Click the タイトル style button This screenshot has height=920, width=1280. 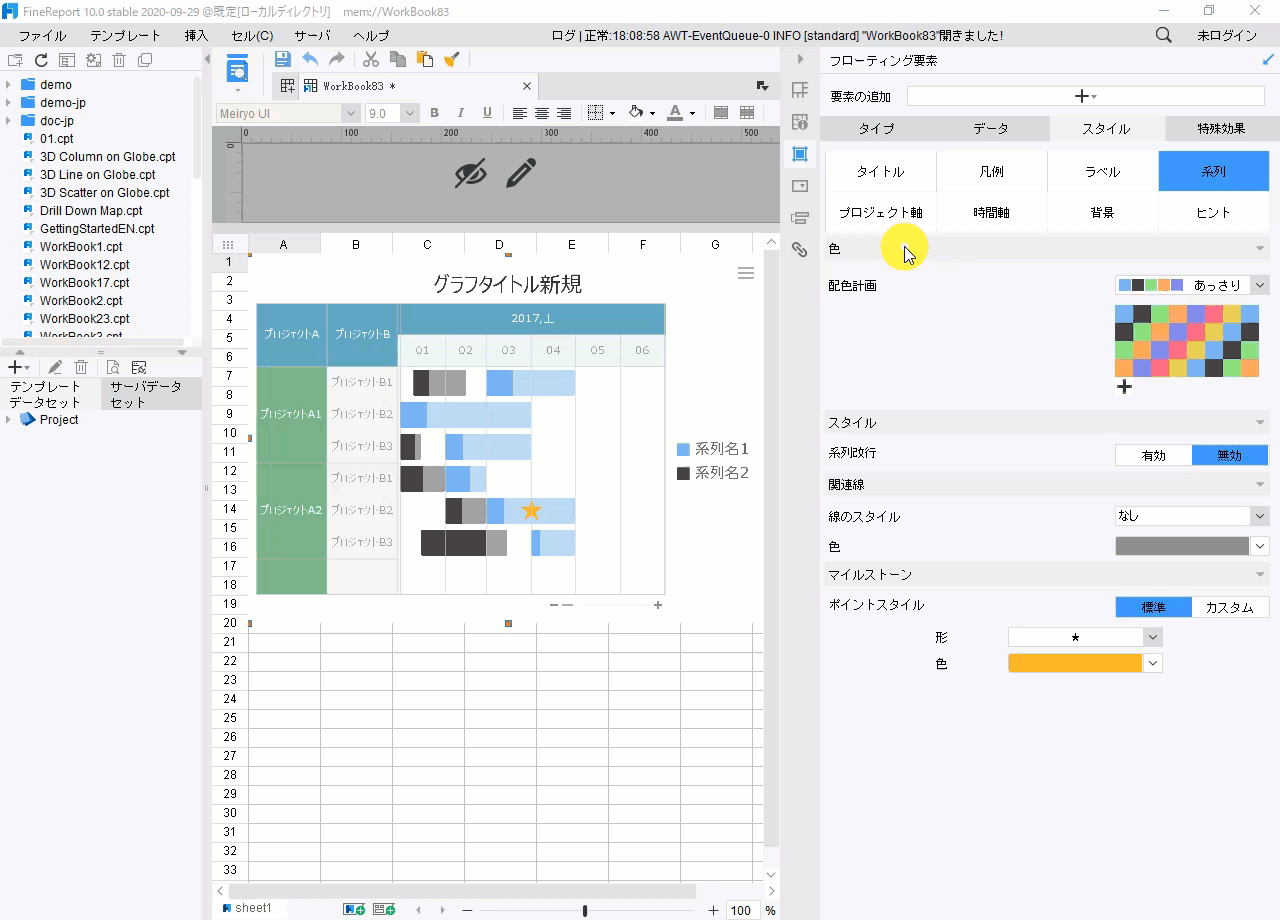[x=881, y=171]
